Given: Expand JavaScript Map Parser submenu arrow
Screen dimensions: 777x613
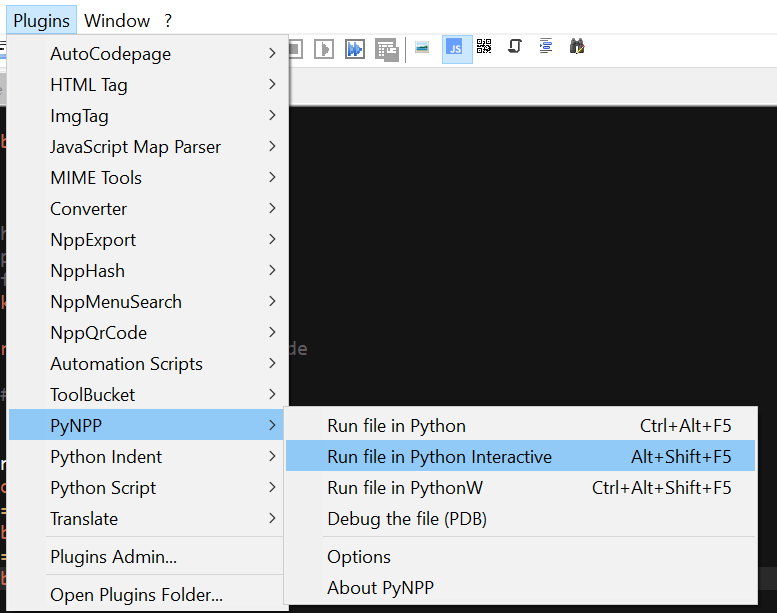Looking at the screenshot, I should (x=272, y=146).
